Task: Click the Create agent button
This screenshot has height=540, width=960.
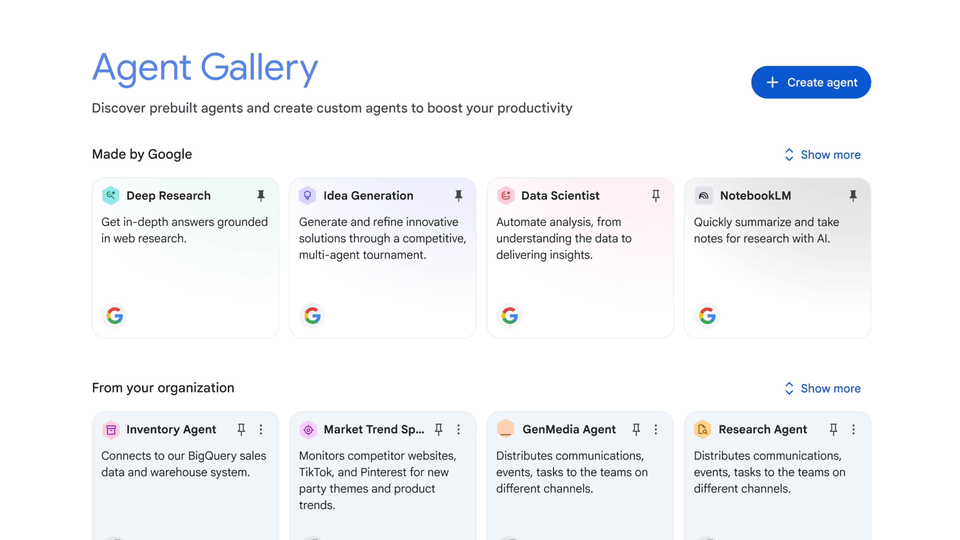Action: (x=811, y=82)
